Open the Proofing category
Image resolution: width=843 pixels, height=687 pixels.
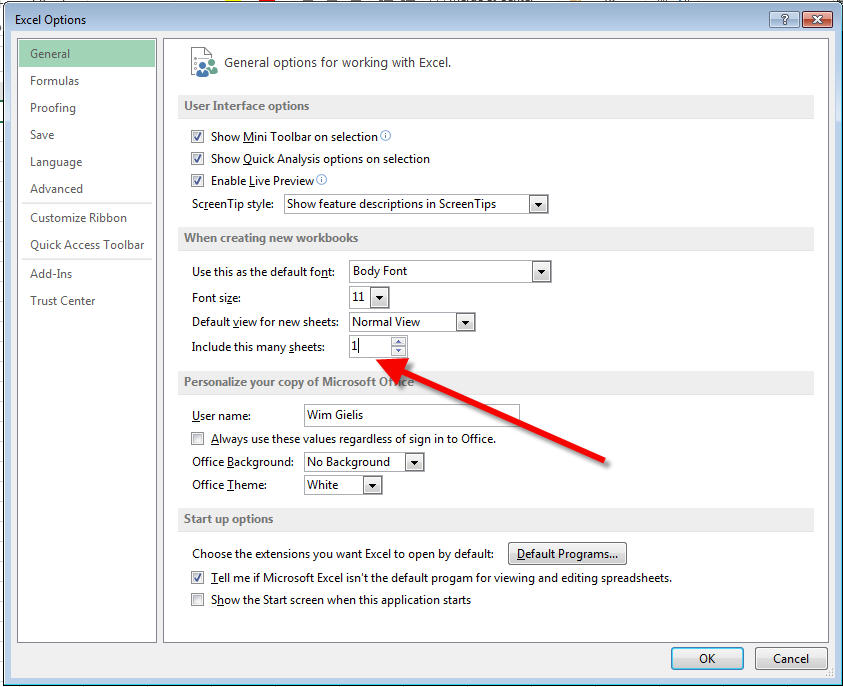87,108
